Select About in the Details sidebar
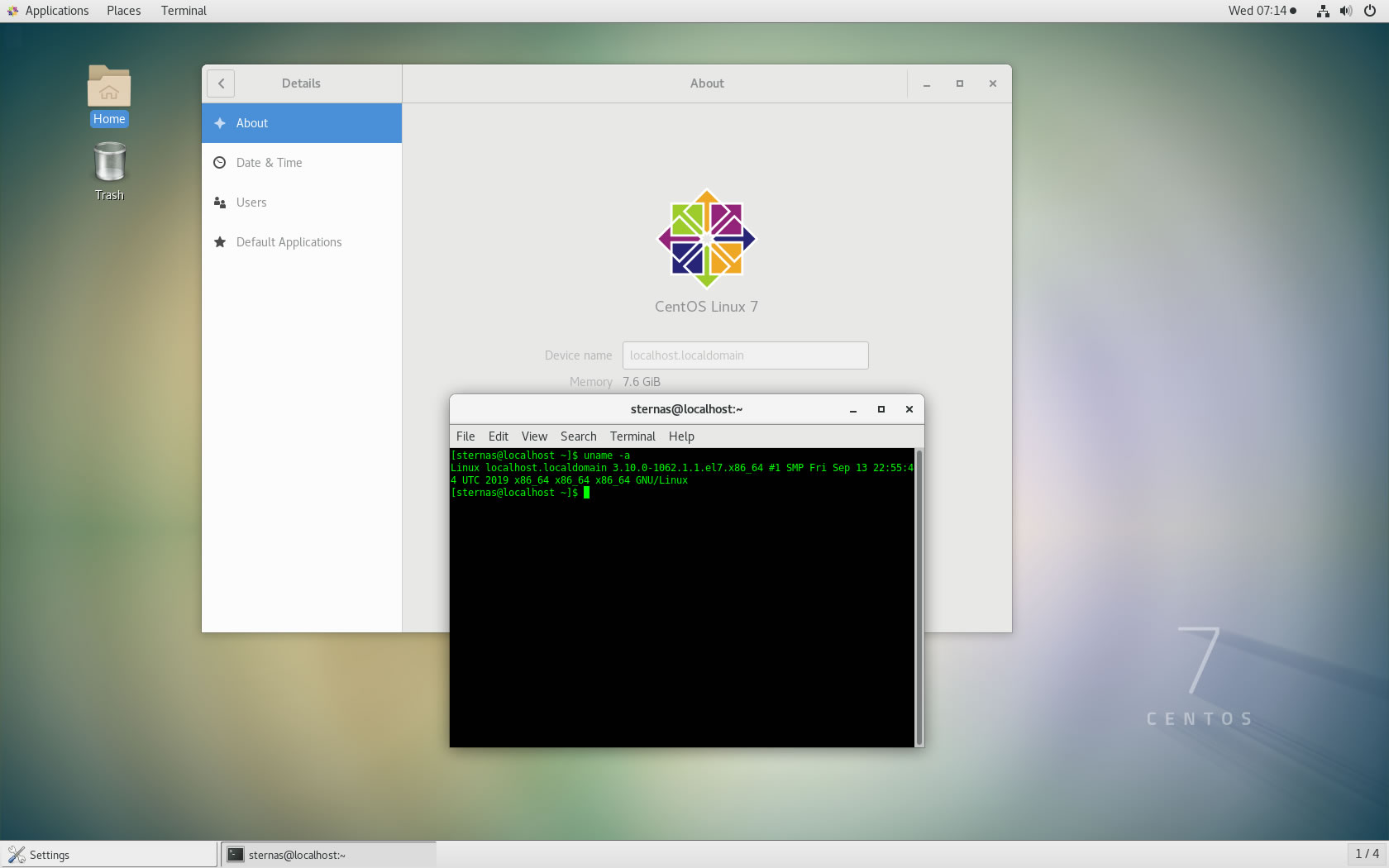The height and width of the screenshot is (868, 1389). [302, 123]
